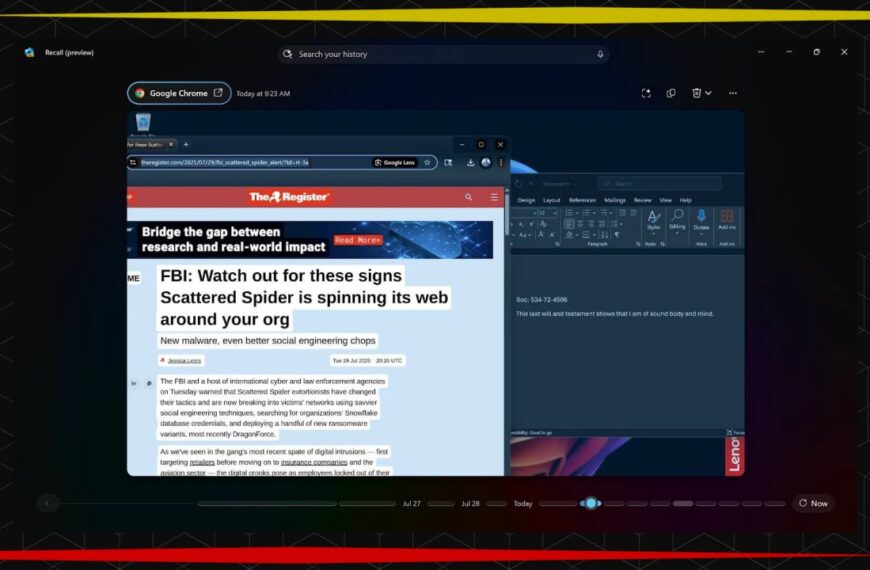
Task: Select the Today timeline marker
Action: (x=523, y=503)
